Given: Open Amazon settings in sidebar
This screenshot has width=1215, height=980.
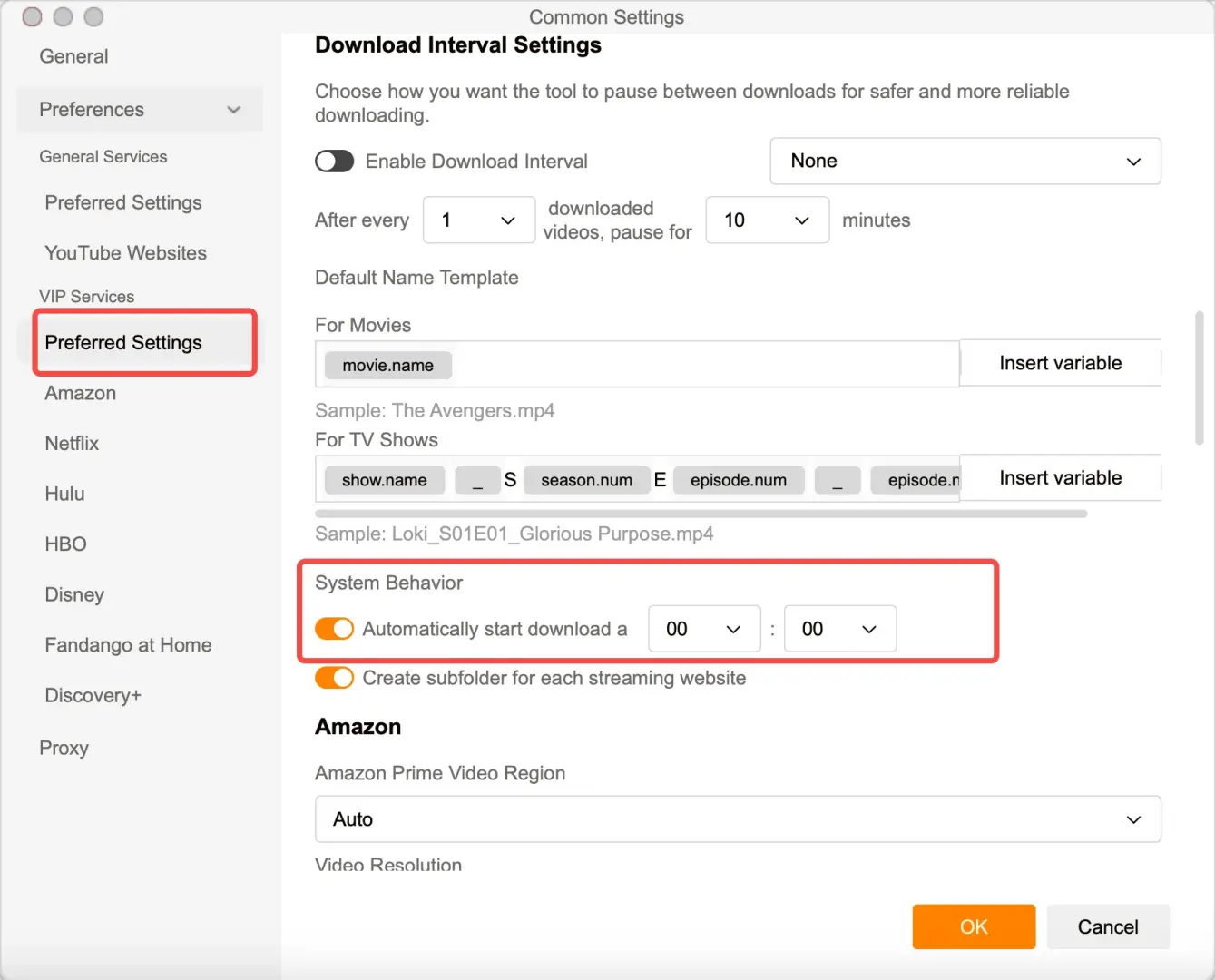Looking at the screenshot, I should point(81,393).
